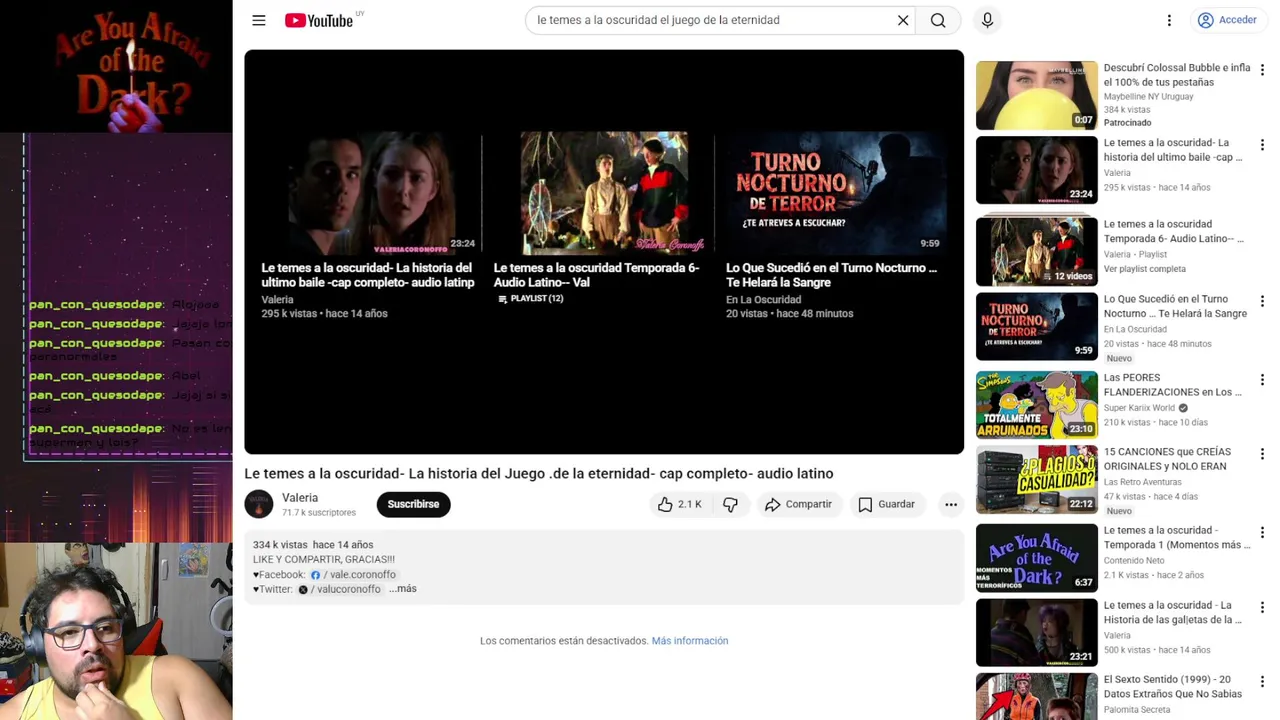This screenshot has height=720, width=1280.
Task: Open sidebar playlist thumbnail showing '12 videos'
Action: [x=1036, y=251]
